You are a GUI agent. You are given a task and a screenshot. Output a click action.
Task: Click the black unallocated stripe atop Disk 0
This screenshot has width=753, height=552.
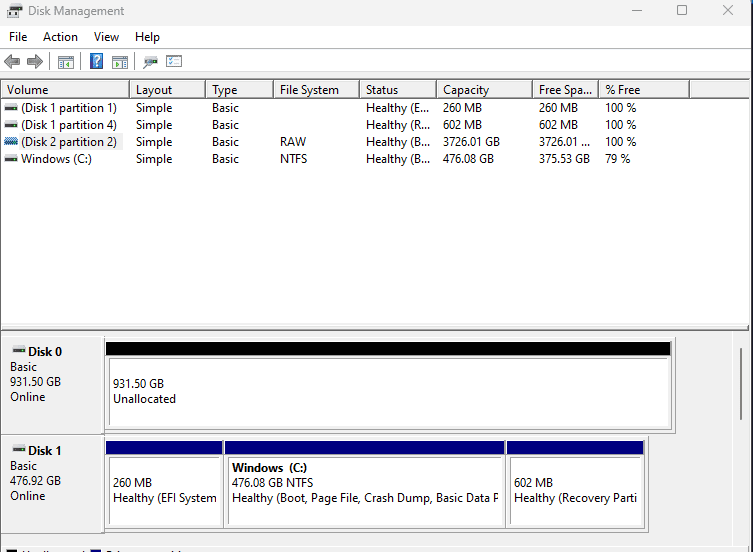388,349
